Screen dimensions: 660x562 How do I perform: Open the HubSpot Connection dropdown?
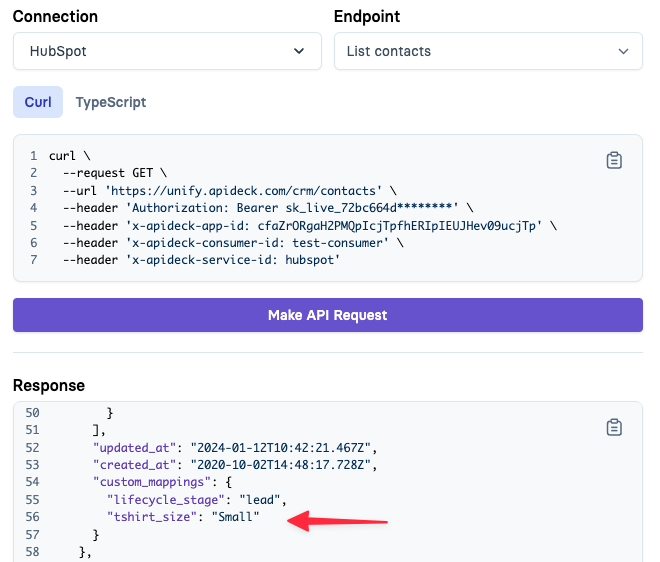click(167, 51)
